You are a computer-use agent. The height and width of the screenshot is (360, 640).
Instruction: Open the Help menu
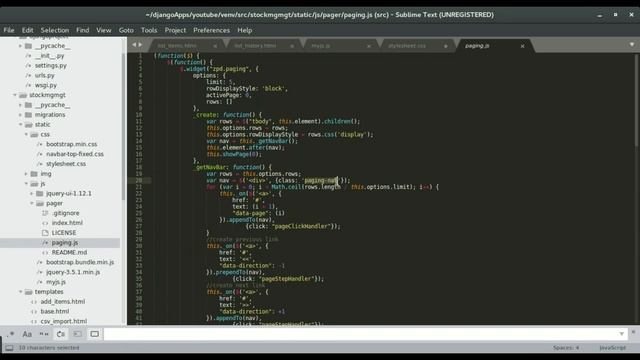(x=244, y=30)
